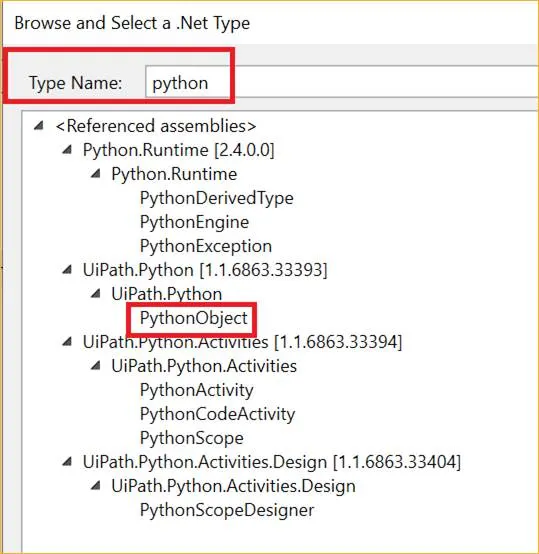539x554 pixels.
Task: Pick the PythonCodeActivity type
Action: [x=217, y=414]
